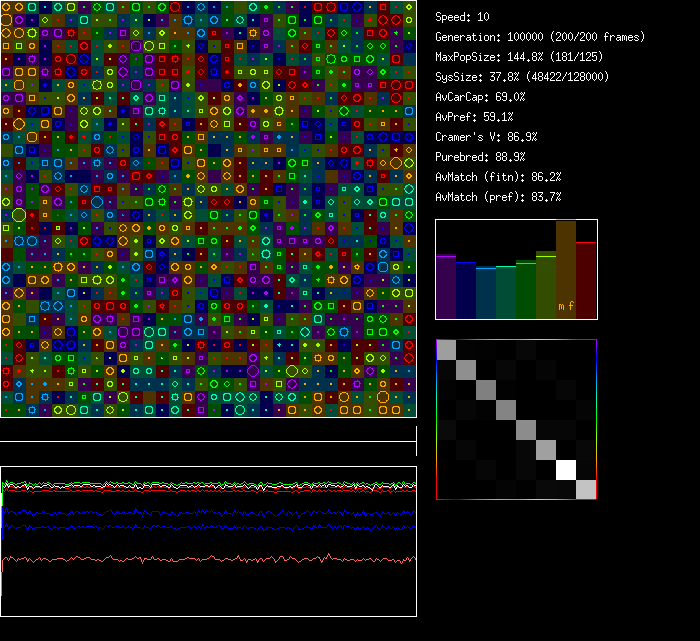Click the purple bar in the histogram
This screenshot has height=641, width=700.
coord(446,287)
